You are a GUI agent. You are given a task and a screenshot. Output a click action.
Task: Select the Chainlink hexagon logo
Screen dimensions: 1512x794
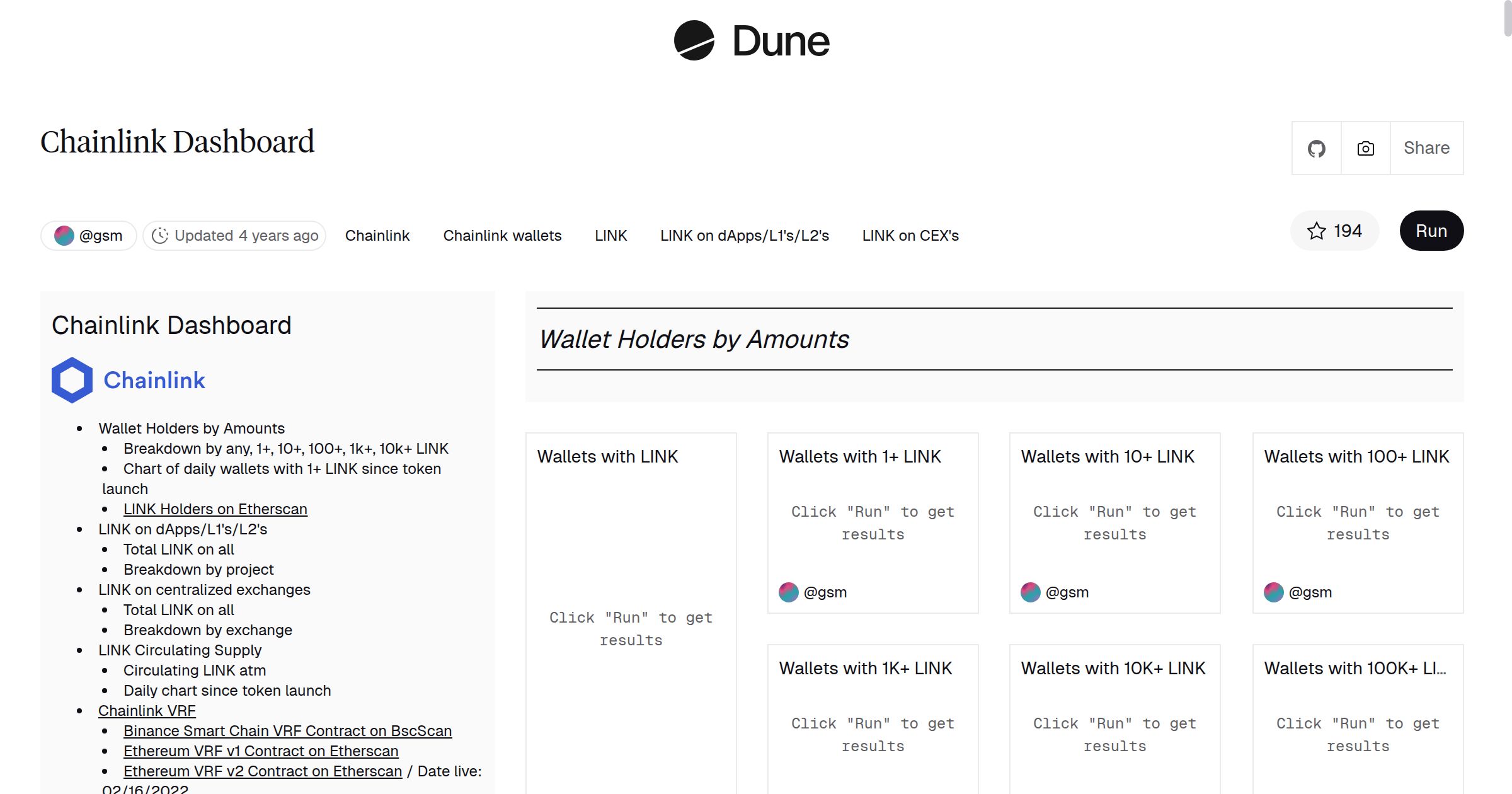(x=71, y=379)
